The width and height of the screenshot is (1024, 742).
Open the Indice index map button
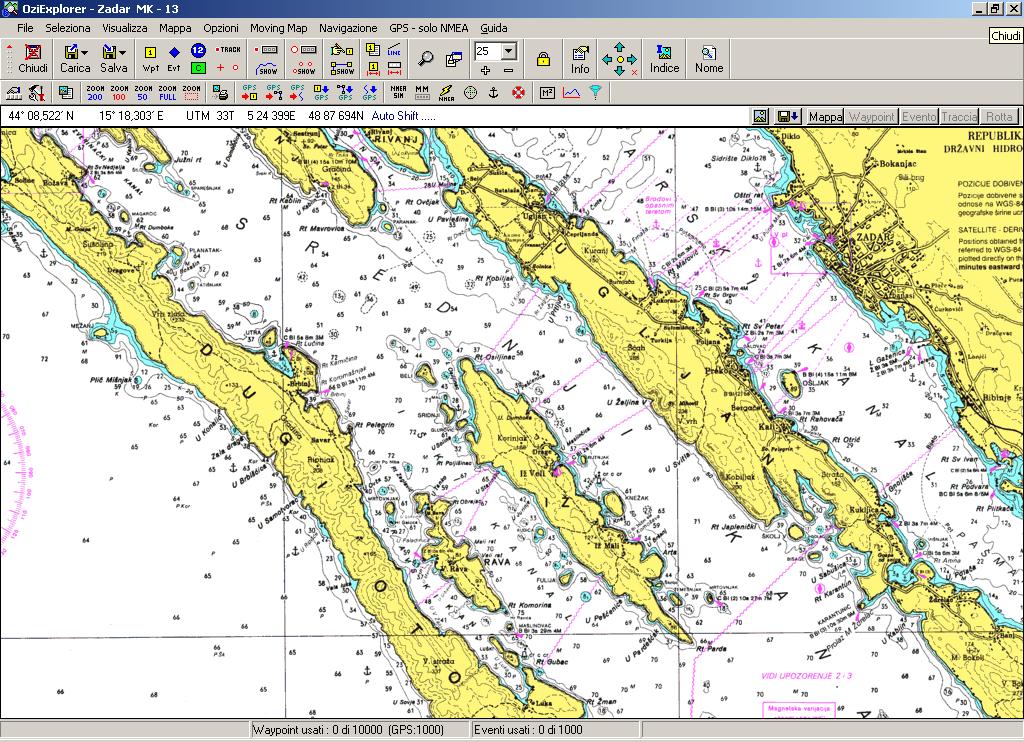[x=664, y=59]
